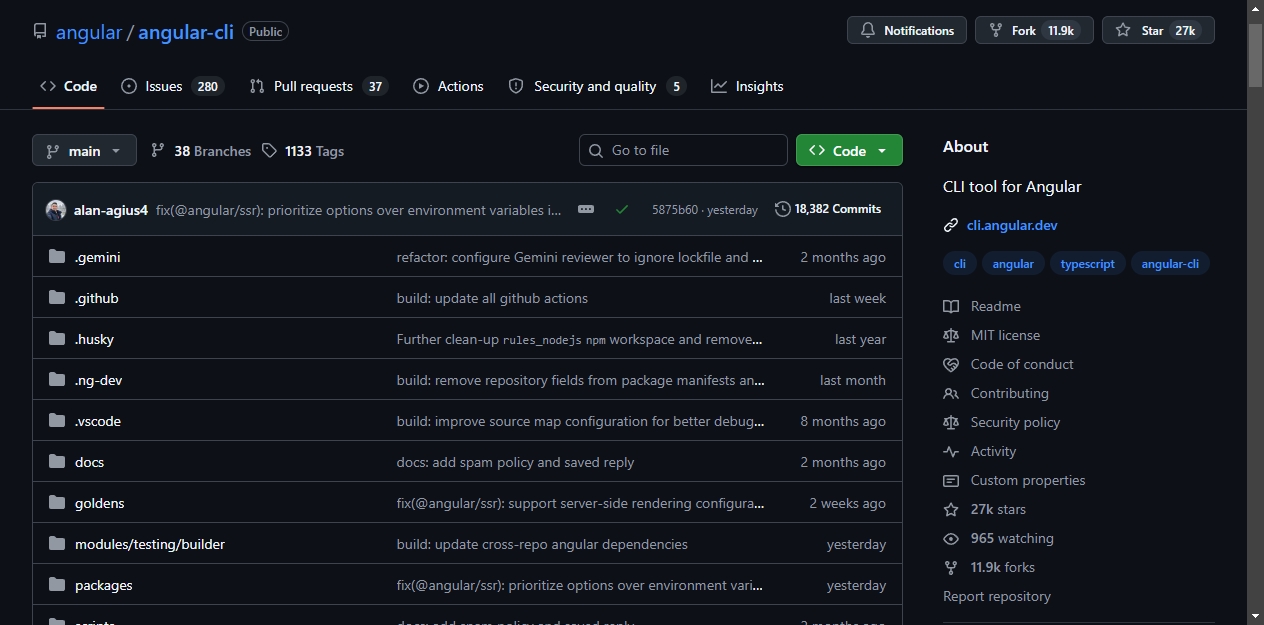
Task: Open the commit message ellipsis expander
Action: pos(586,209)
